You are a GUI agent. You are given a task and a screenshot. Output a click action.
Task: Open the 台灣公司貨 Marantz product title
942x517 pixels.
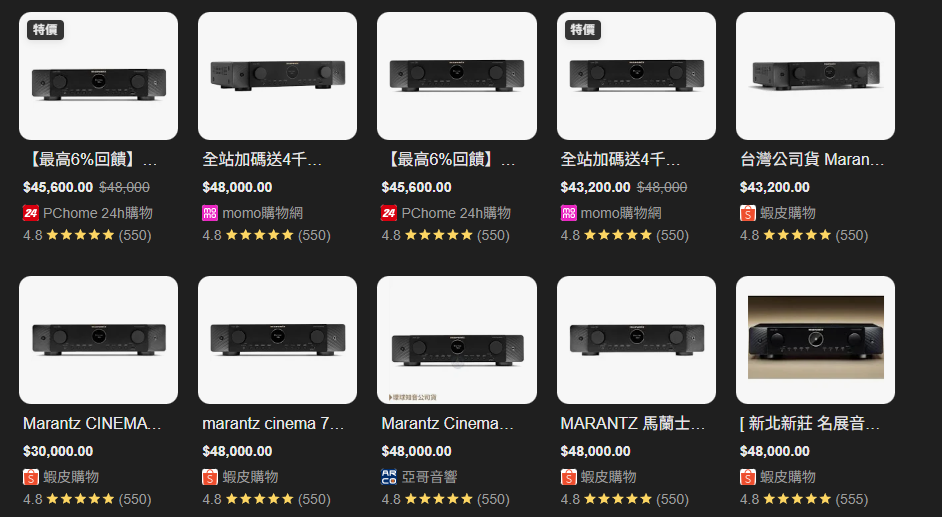tap(812, 159)
